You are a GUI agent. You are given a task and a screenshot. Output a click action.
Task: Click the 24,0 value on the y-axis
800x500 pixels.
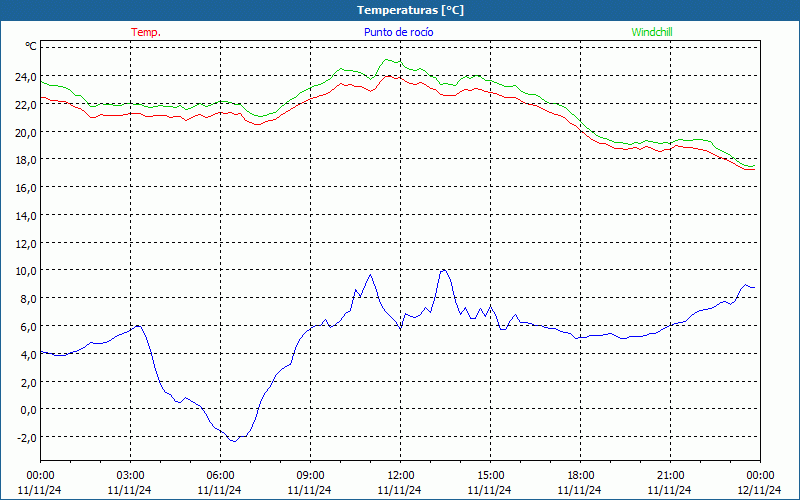point(26,77)
